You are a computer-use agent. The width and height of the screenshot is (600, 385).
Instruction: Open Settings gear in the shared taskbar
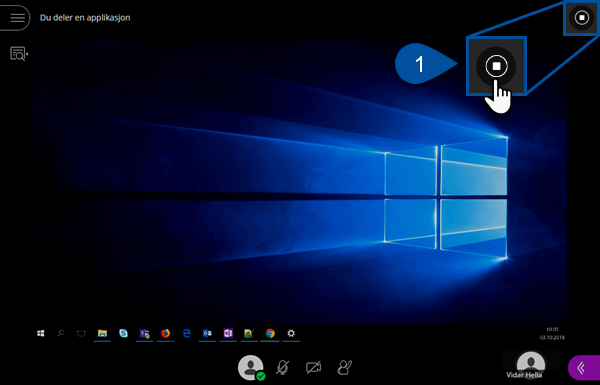[291, 333]
